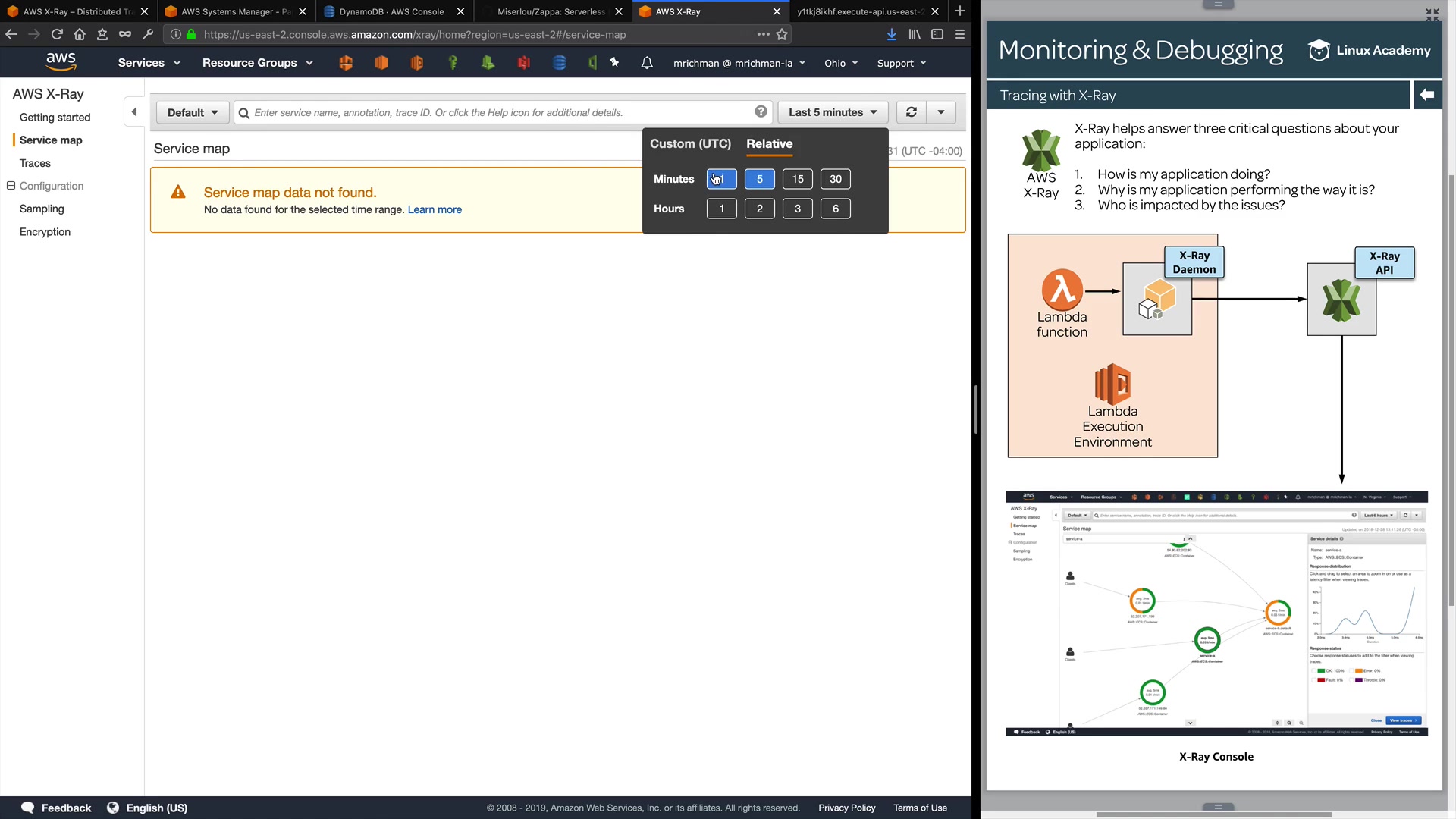This screenshot has height=819, width=1456.
Task: Open the AWS notifications bell
Action: 646,63
